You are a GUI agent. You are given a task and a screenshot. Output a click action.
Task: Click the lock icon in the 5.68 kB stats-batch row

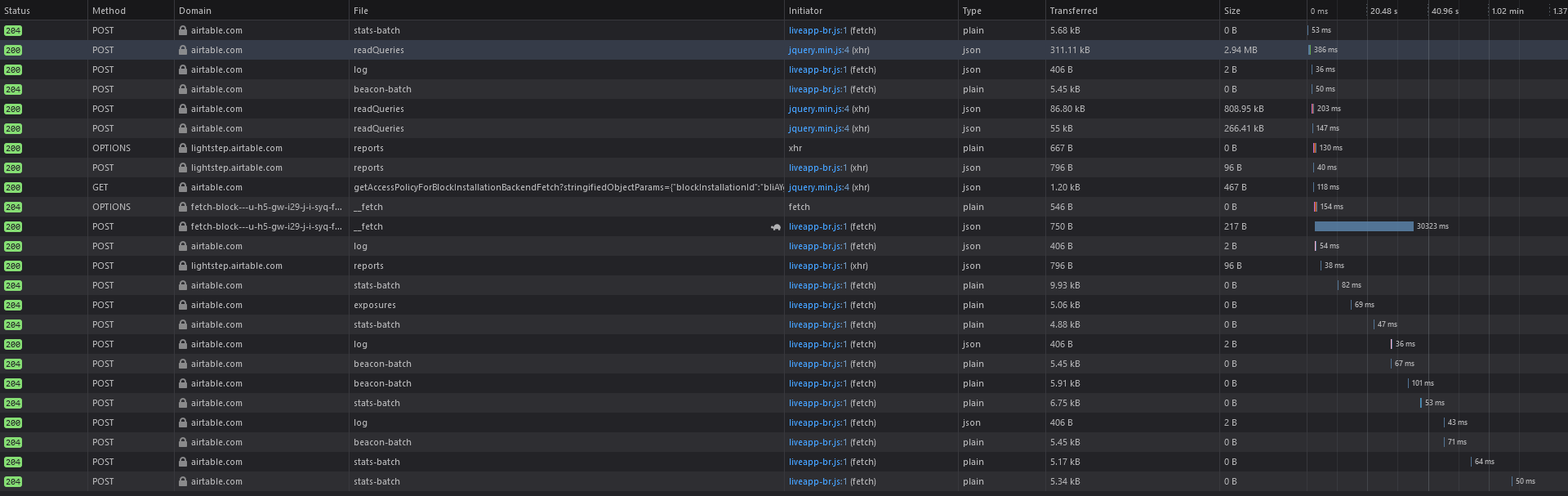pos(183,30)
